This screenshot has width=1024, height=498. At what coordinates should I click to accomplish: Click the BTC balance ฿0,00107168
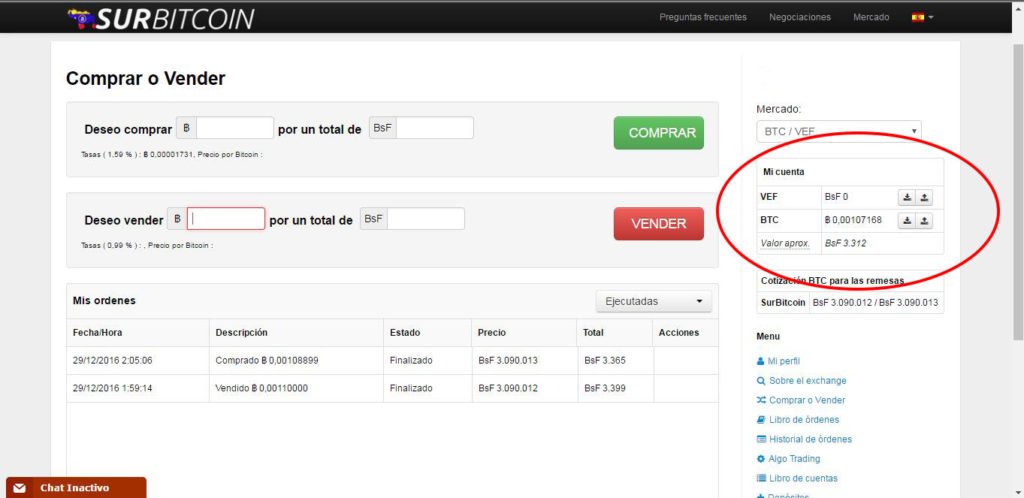[x=853, y=221]
